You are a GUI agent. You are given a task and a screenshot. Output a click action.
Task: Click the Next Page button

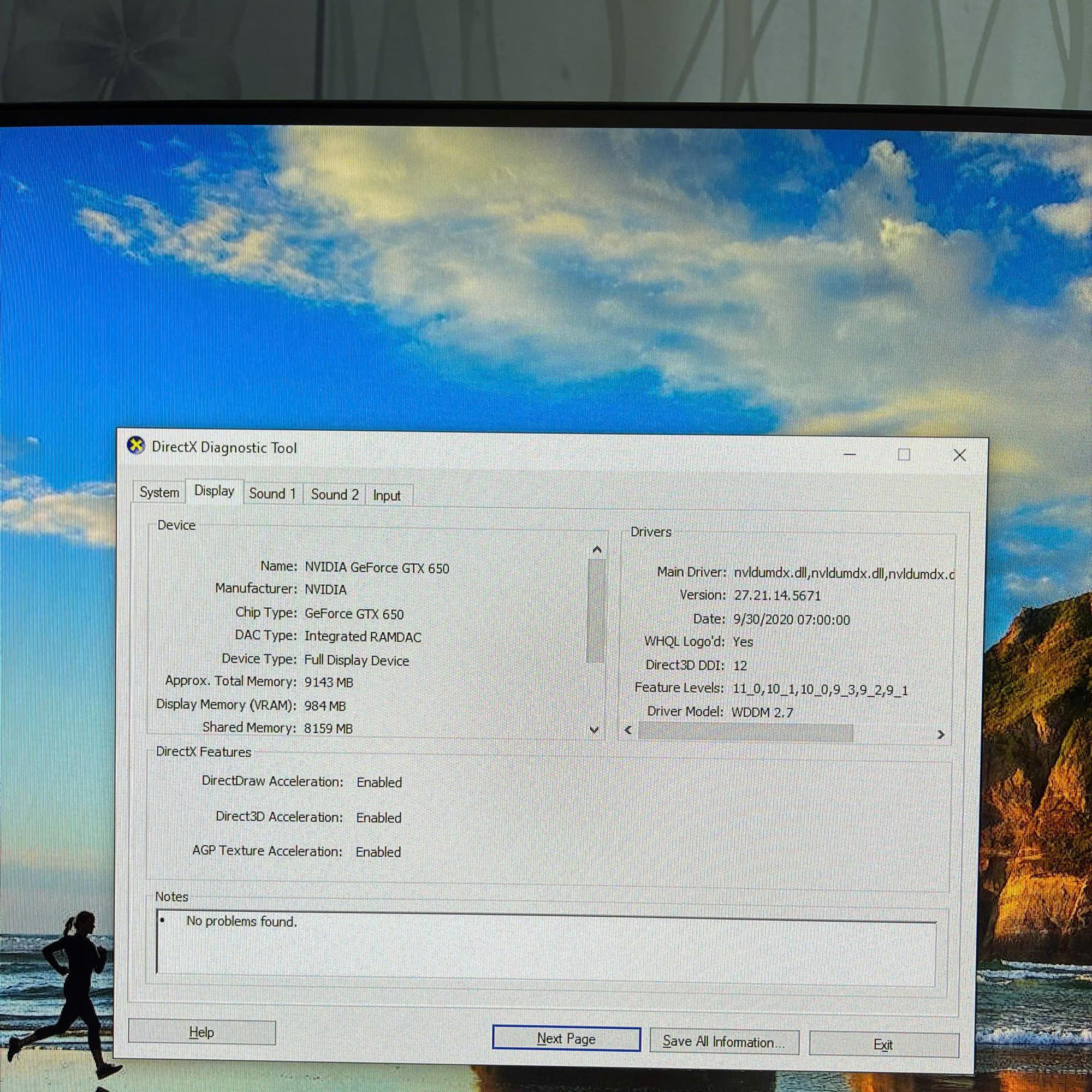566,1038
